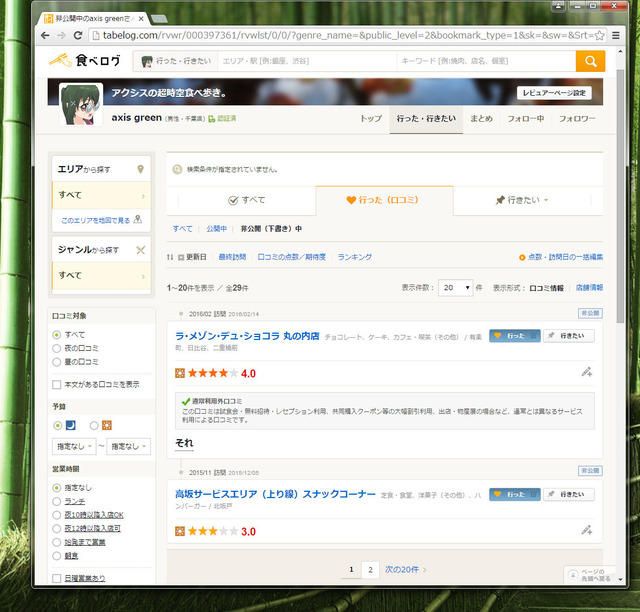Bookmark page with the star icon
640x612 pixels.
click(599, 36)
